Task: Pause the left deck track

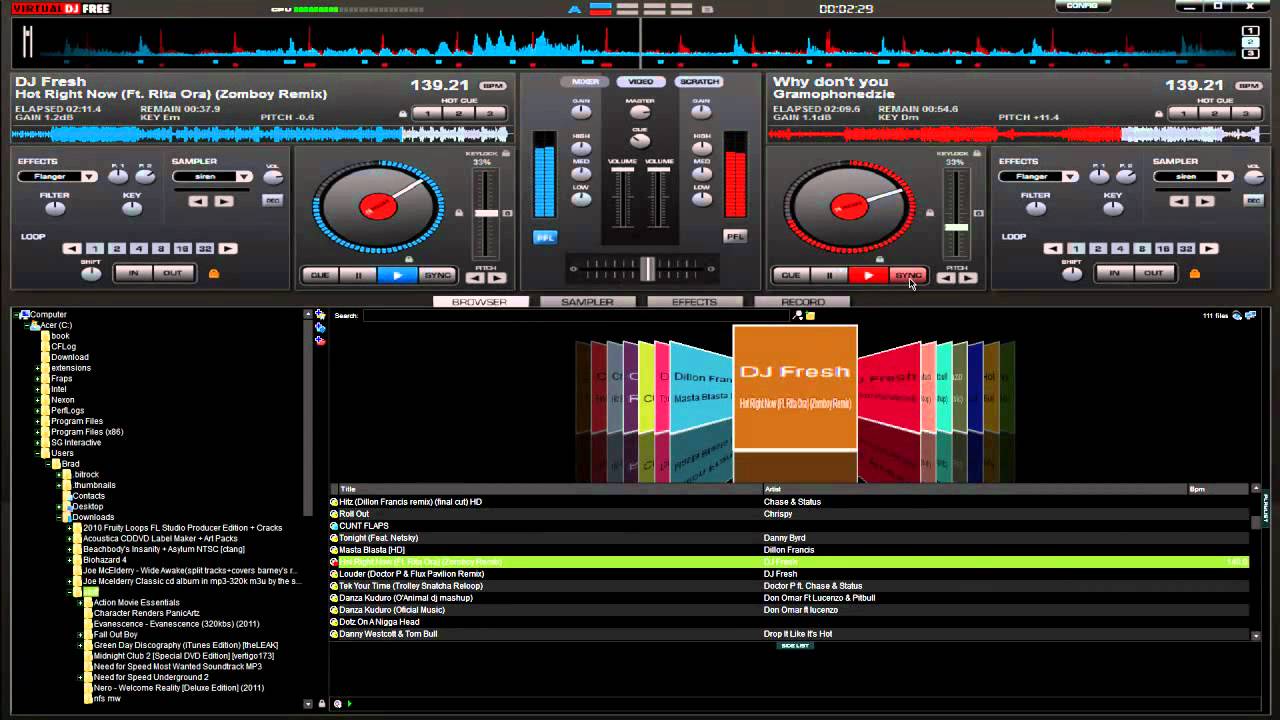Action: (x=357, y=275)
